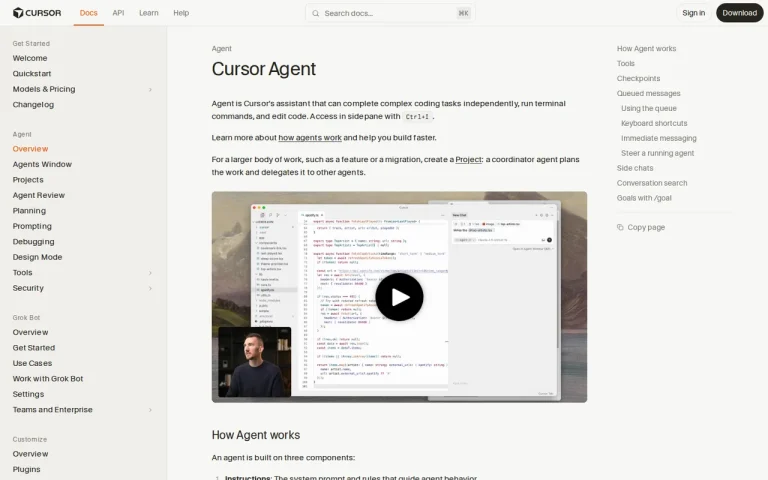The height and width of the screenshot is (480, 768).
Task: Open Prompting page
Action: click(x=32, y=226)
